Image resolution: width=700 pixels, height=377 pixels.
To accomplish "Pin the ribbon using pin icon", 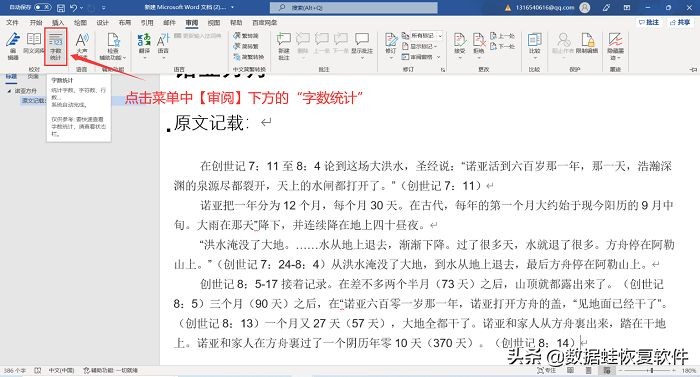I will click(x=693, y=70).
